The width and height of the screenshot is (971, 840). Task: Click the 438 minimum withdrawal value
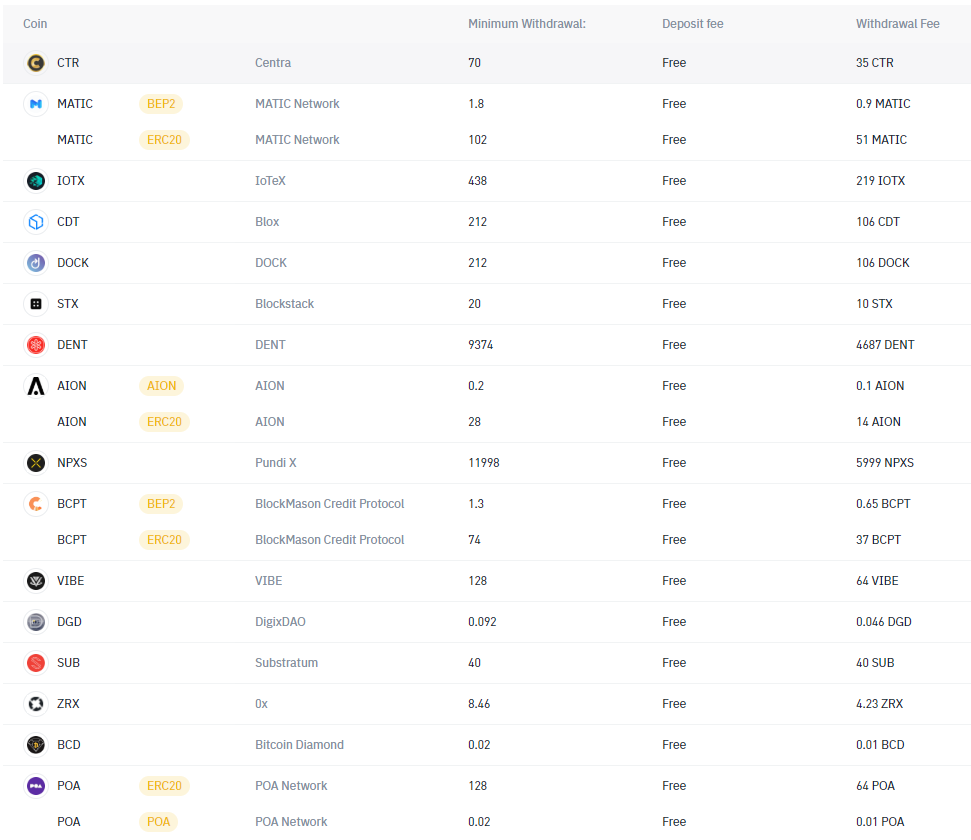click(477, 181)
